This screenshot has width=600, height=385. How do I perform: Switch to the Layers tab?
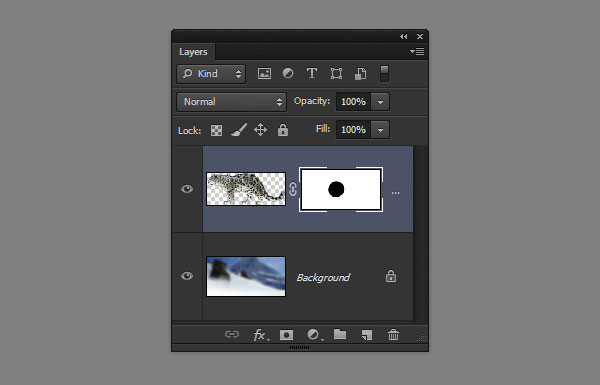[193, 52]
